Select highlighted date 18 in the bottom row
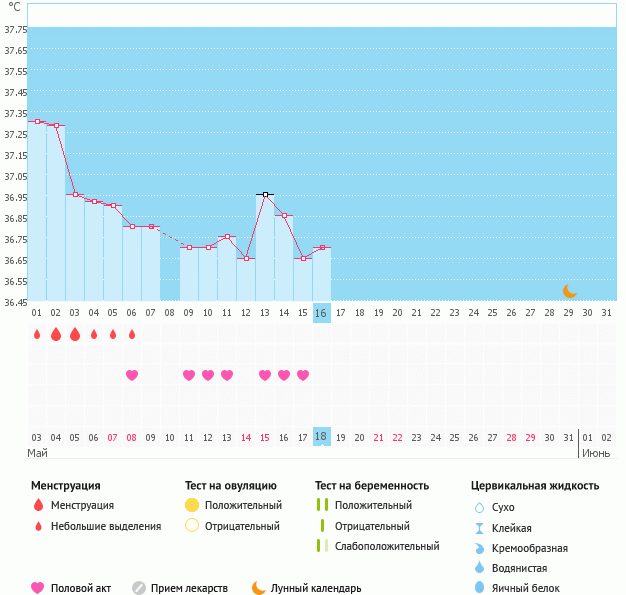Viewport: 626px width, 595px height. 321,437
